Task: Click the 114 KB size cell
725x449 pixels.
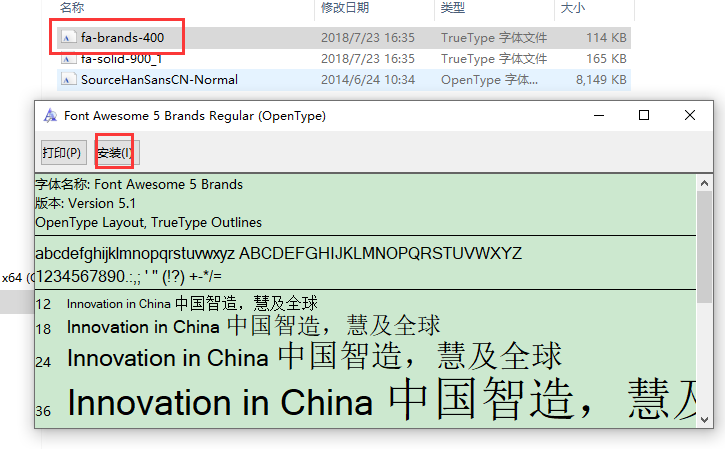Action: [x=606, y=37]
